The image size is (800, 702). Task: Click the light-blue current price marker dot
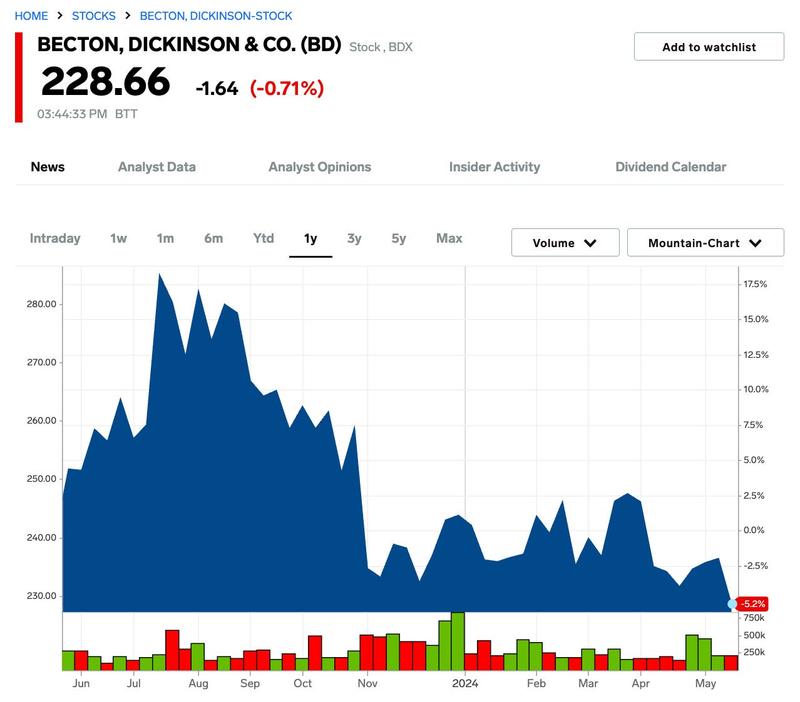pos(732,604)
